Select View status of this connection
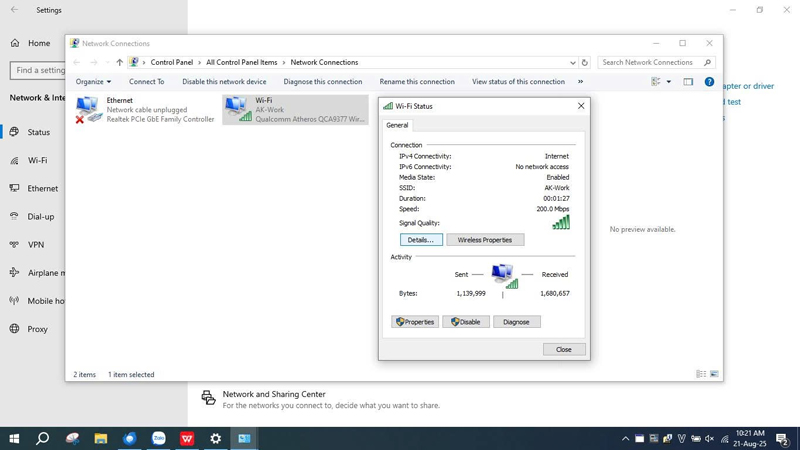This screenshot has height=450, width=800. point(518,82)
